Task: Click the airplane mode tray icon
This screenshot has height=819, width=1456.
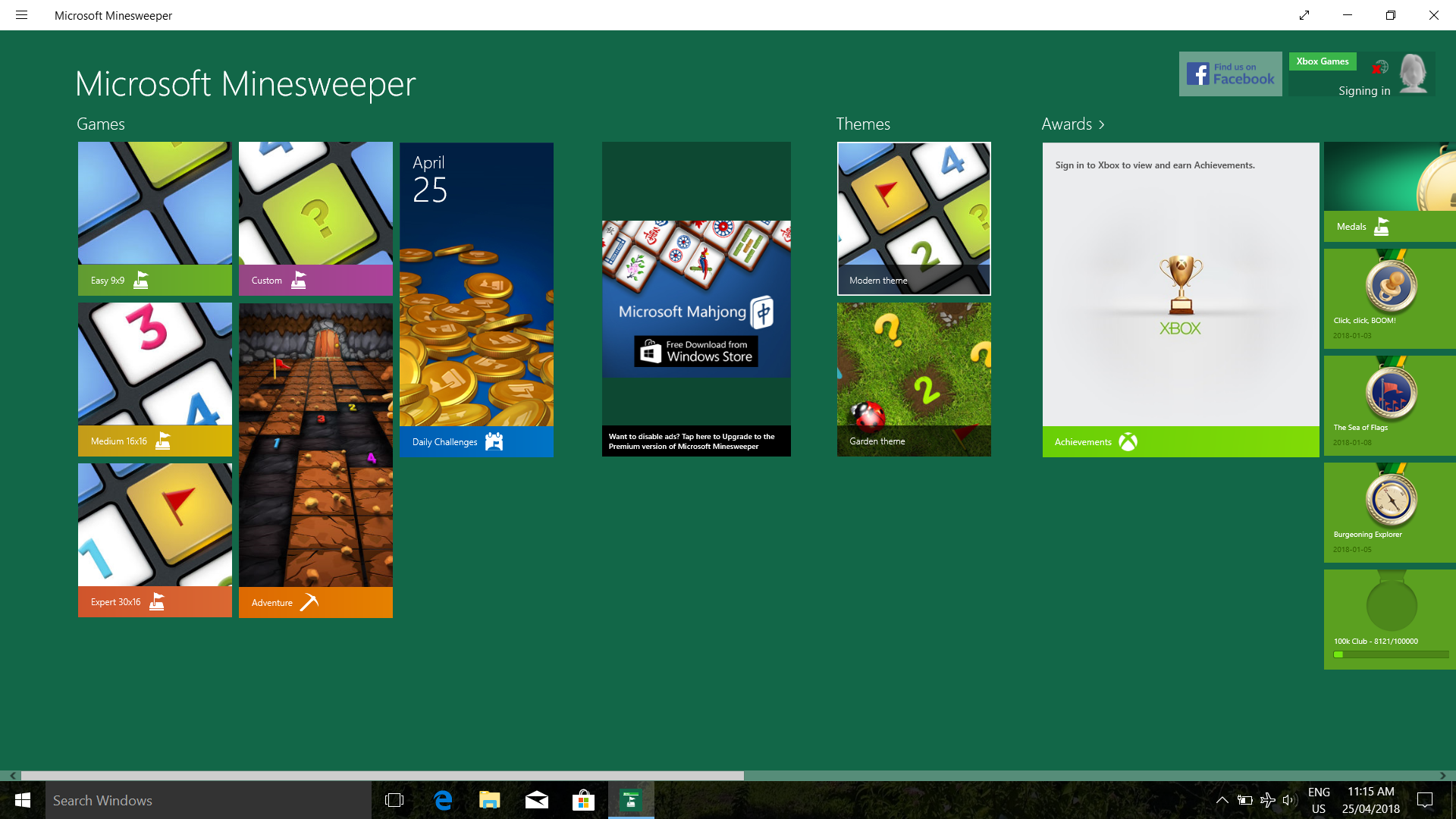Action: 1267,800
